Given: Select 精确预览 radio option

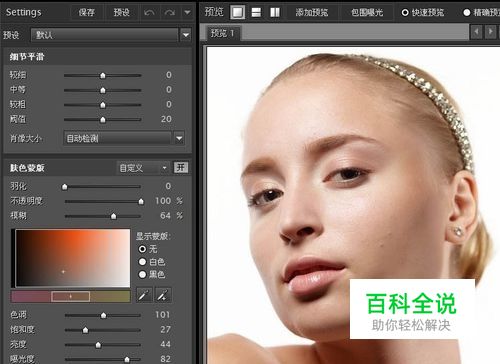Looking at the screenshot, I should pyautogui.click(x=467, y=13).
